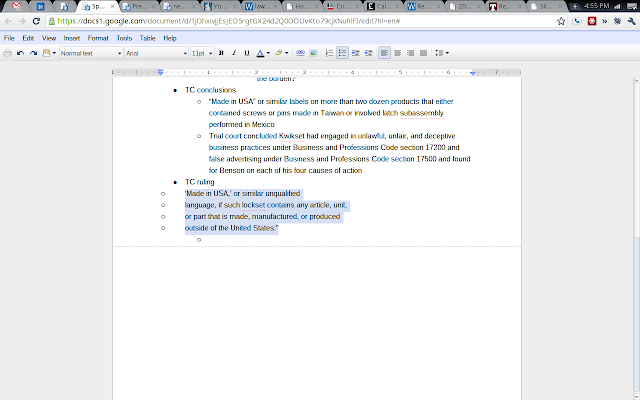Screen dimensions: 640x400
Task: Open the Table menu
Action: (x=147, y=38)
